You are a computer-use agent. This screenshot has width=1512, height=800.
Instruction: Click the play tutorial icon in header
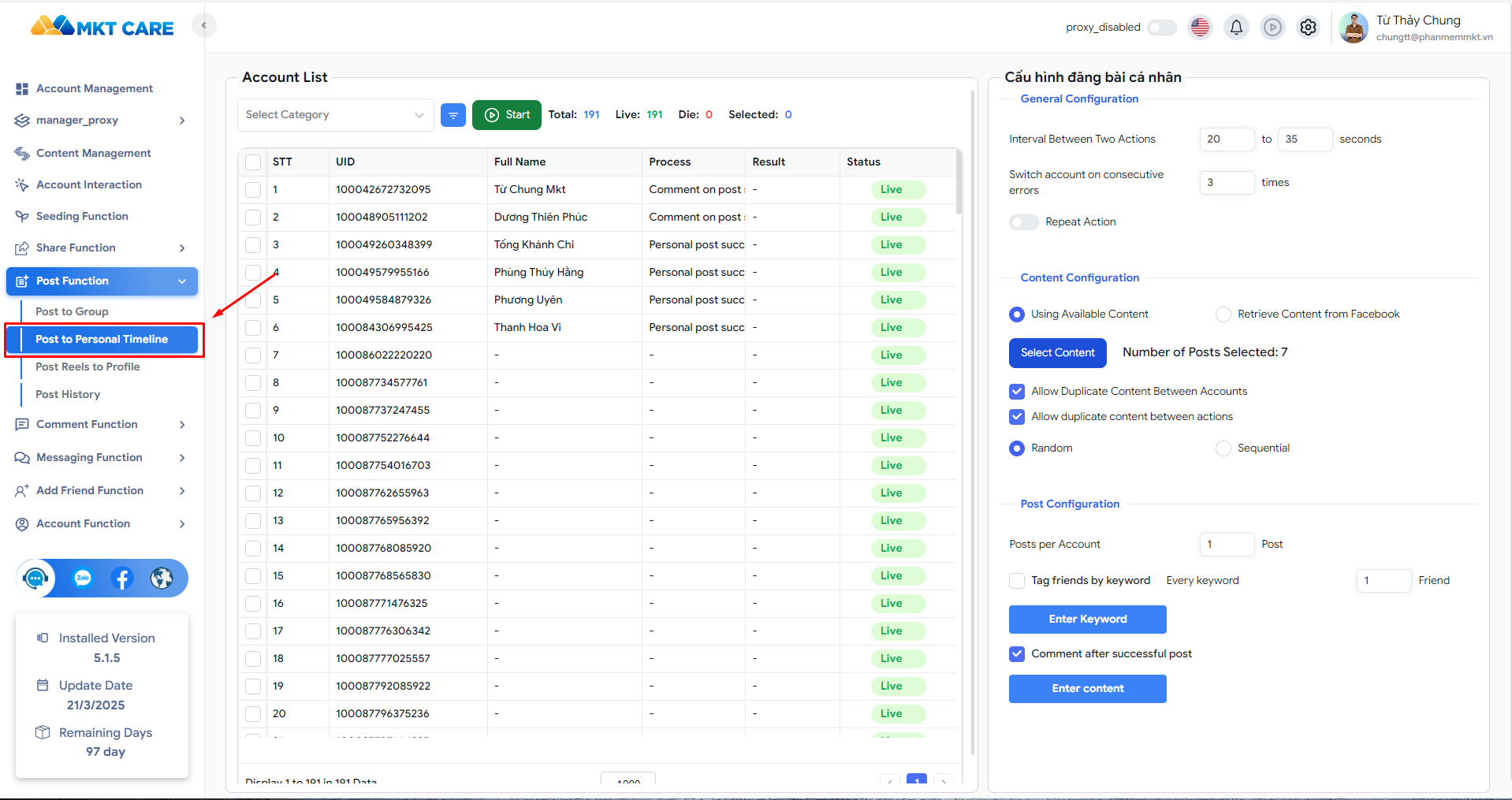1272,28
